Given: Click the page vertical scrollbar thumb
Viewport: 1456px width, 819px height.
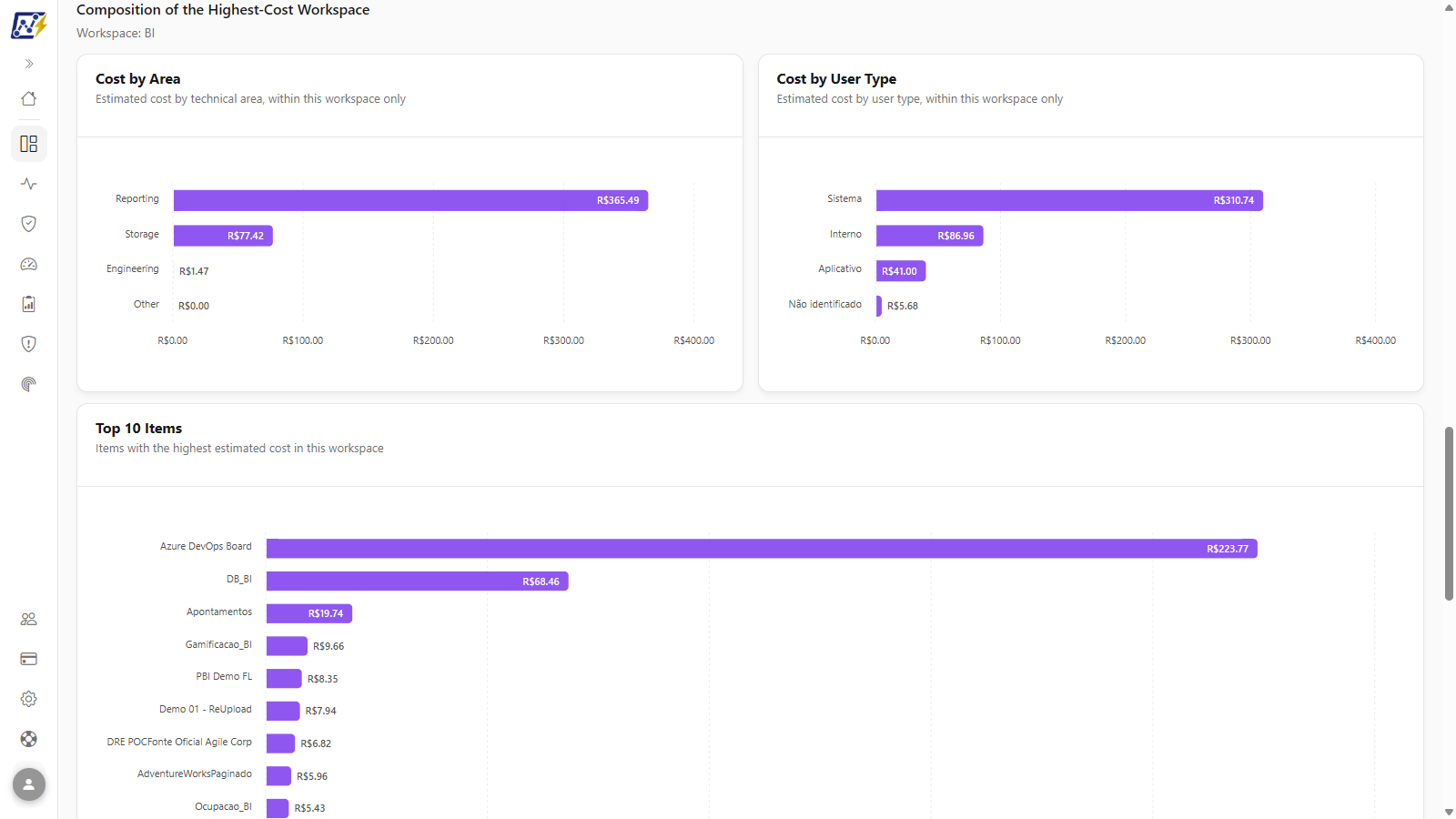Looking at the screenshot, I should coord(1449,513).
